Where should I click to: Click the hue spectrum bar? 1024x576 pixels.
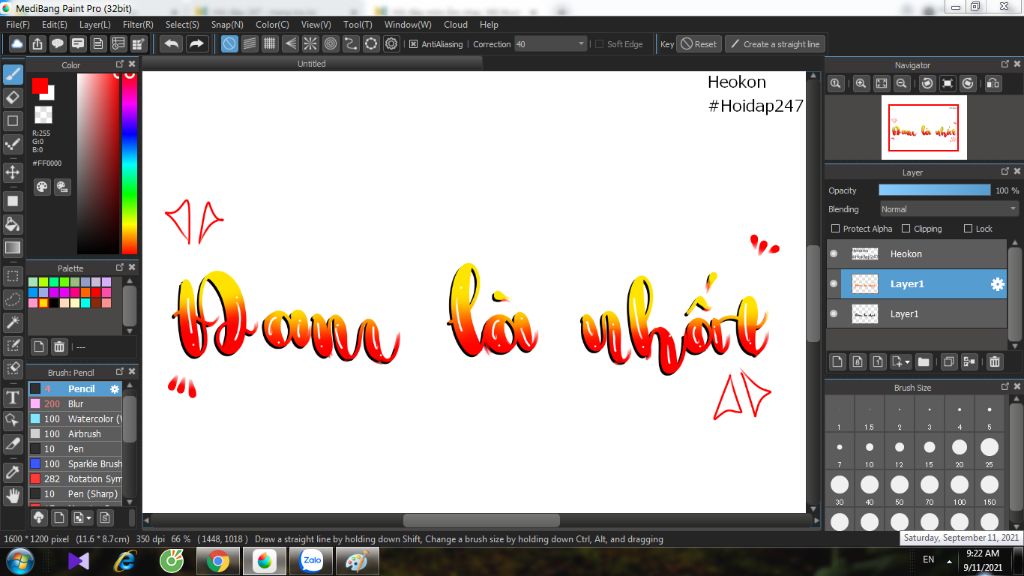coord(129,163)
